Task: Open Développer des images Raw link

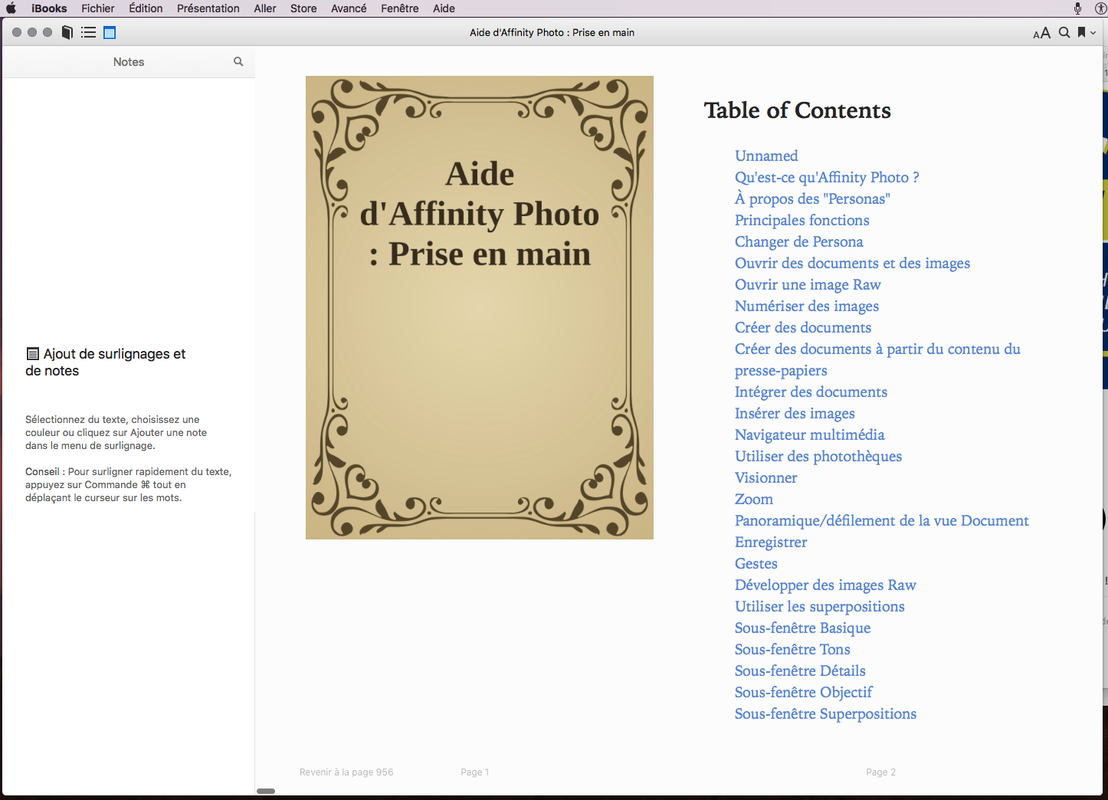Action: click(x=825, y=585)
